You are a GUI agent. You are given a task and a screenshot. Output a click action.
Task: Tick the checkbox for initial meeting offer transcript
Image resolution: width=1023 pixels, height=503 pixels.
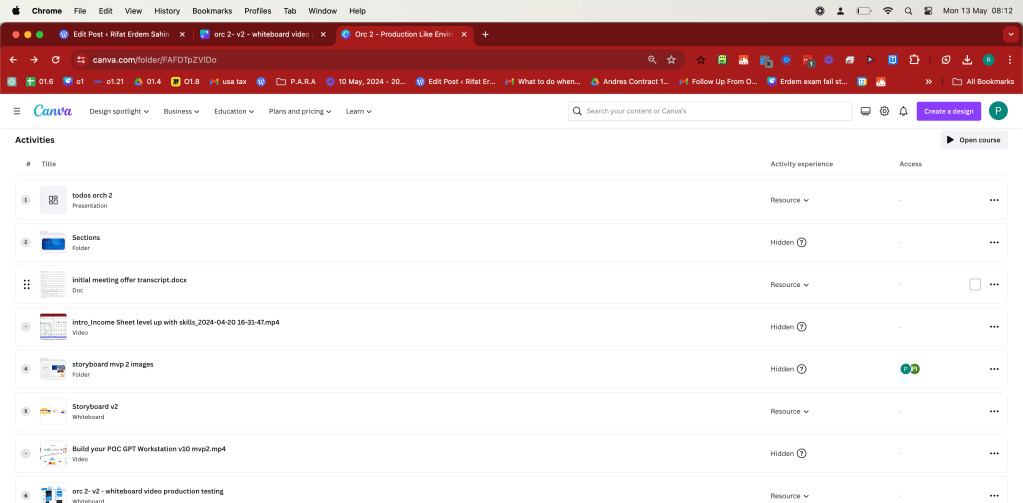tap(975, 284)
